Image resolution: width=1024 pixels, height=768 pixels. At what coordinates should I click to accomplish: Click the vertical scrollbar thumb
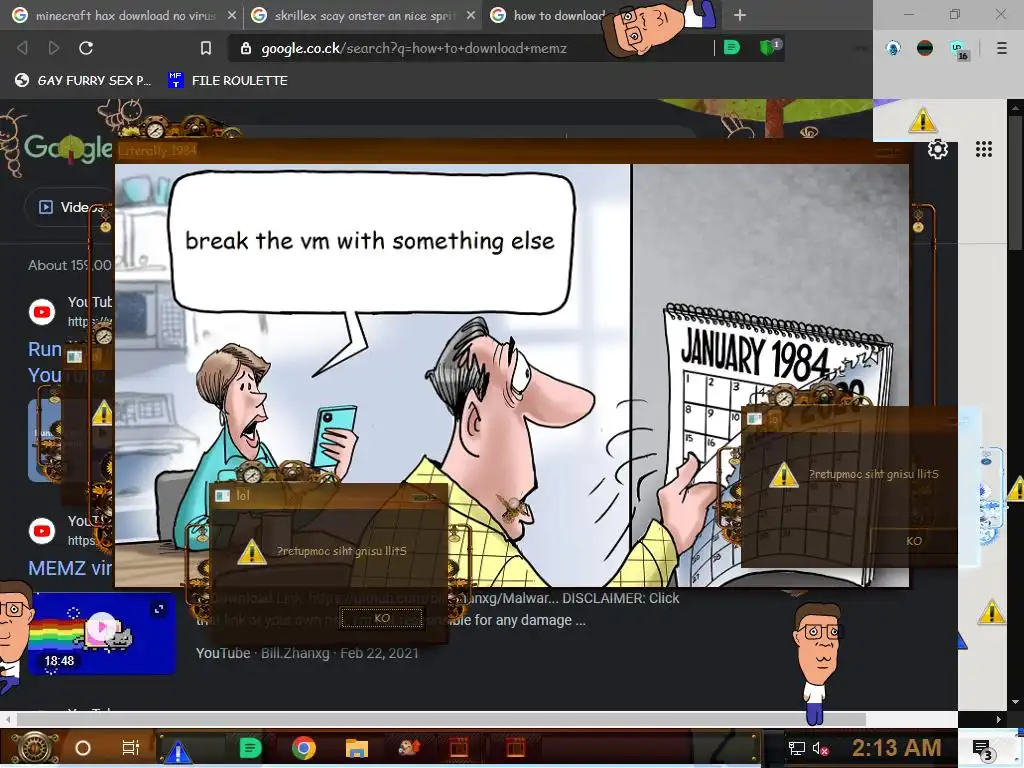[x=1015, y=183]
